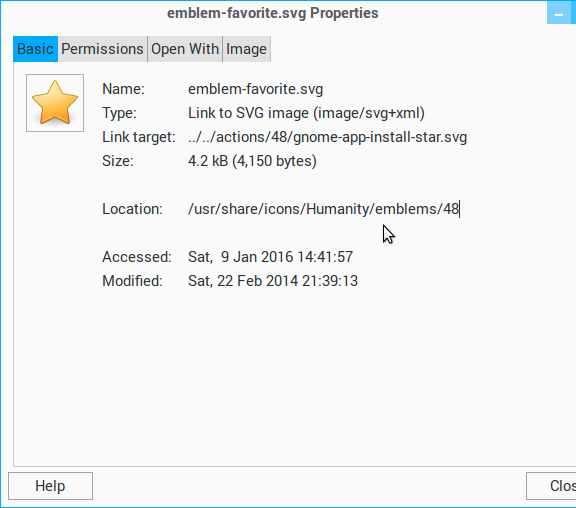The height and width of the screenshot is (508, 576).
Task: Close the properties dialog with Close button
Action: [x=551, y=486]
